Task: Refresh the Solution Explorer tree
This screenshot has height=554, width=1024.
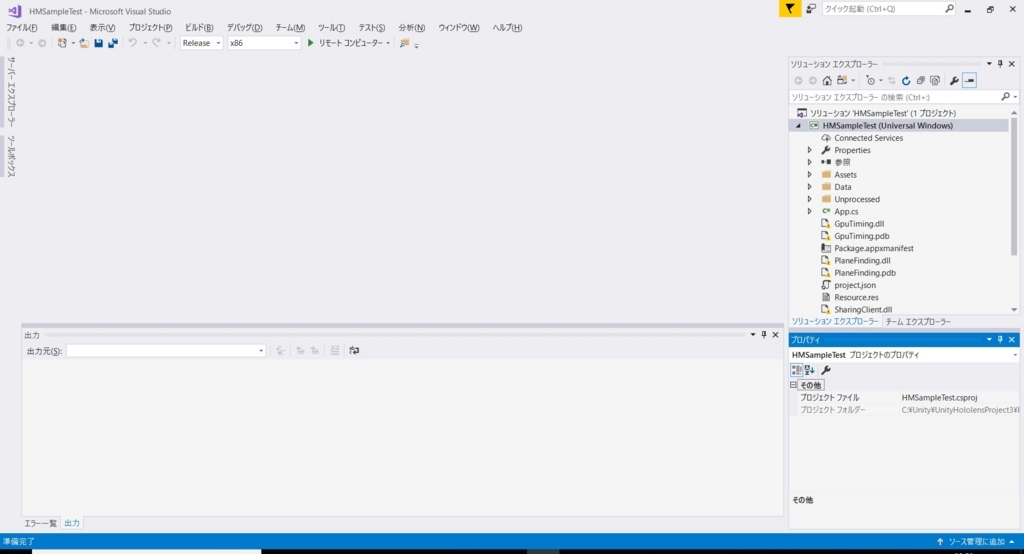Action: [x=906, y=80]
